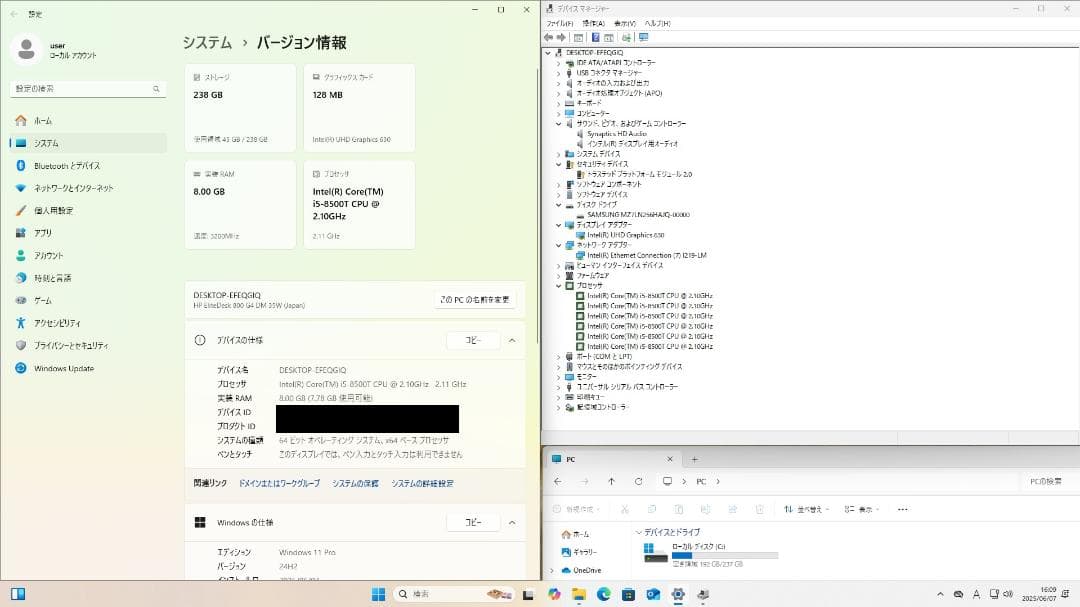This screenshot has width=1080, height=607.
Task: Open Microsoft Edge from the taskbar
Action: (x=604, y=594)
